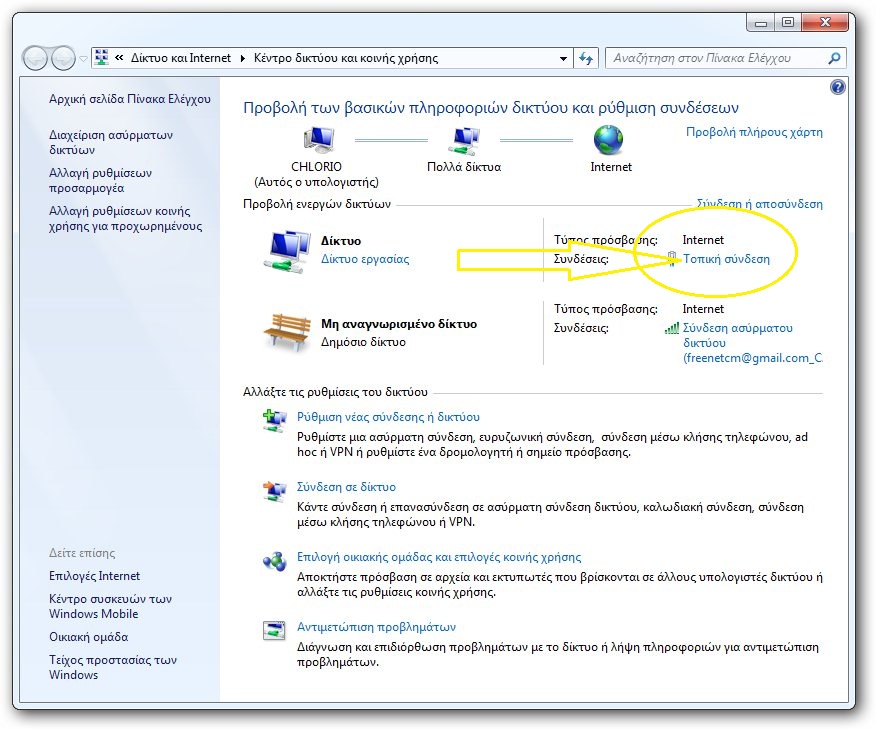Open Σύνδεση ασύρματου δικτύου link
876x730 pixels.
753,343
